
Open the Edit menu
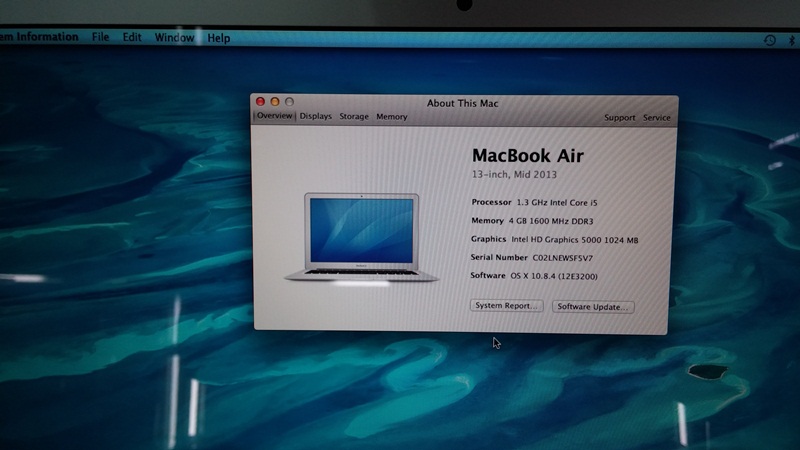132,37
